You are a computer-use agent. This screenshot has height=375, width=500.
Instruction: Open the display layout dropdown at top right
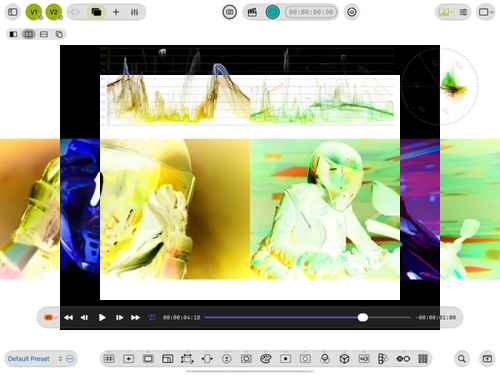485,12
